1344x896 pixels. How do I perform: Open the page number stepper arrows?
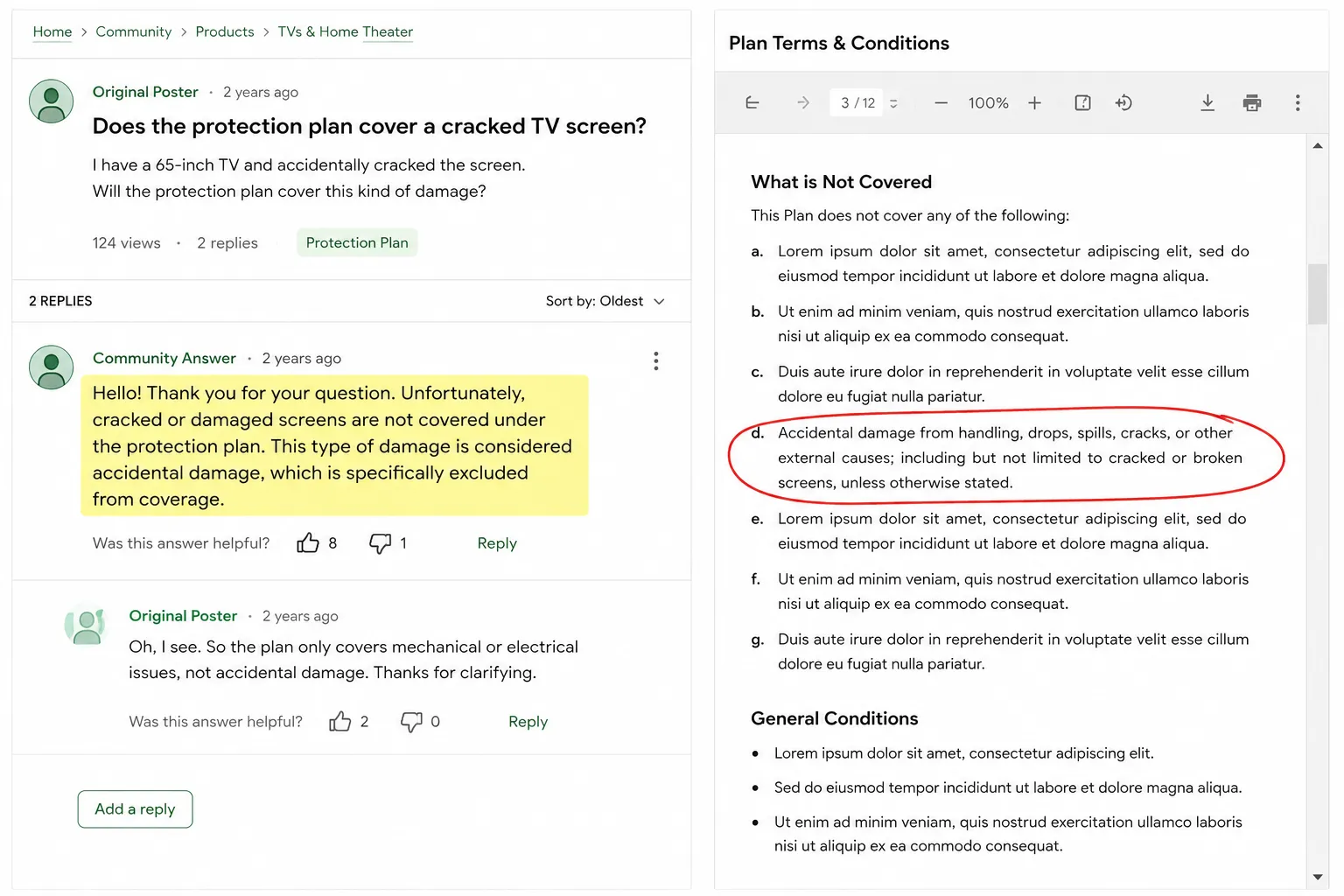point(893,103)
